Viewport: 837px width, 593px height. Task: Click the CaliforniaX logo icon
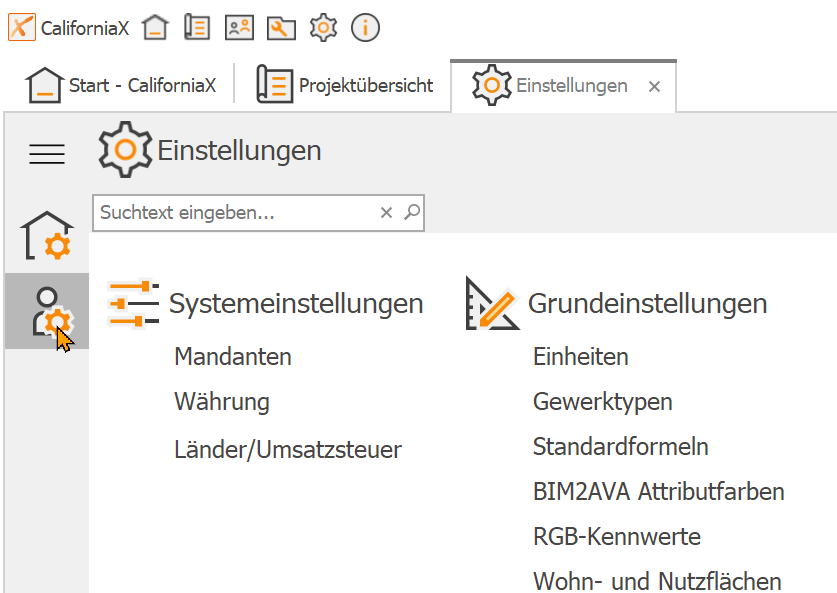tap(21, 27)
